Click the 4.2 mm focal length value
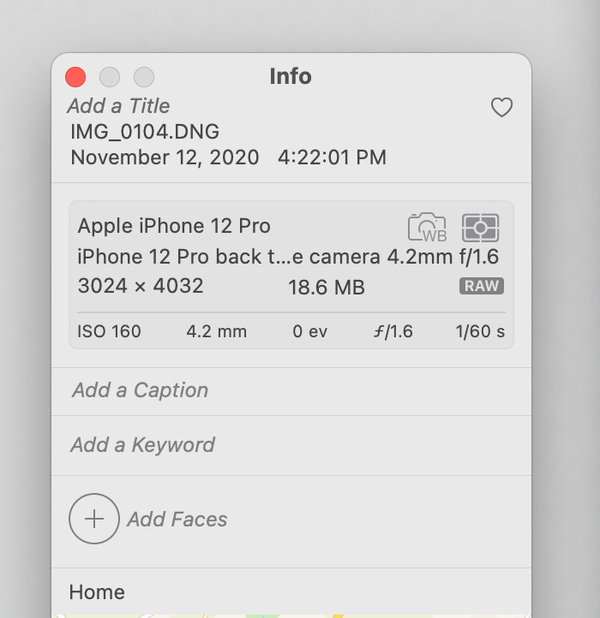 click(x=216, y=331)
